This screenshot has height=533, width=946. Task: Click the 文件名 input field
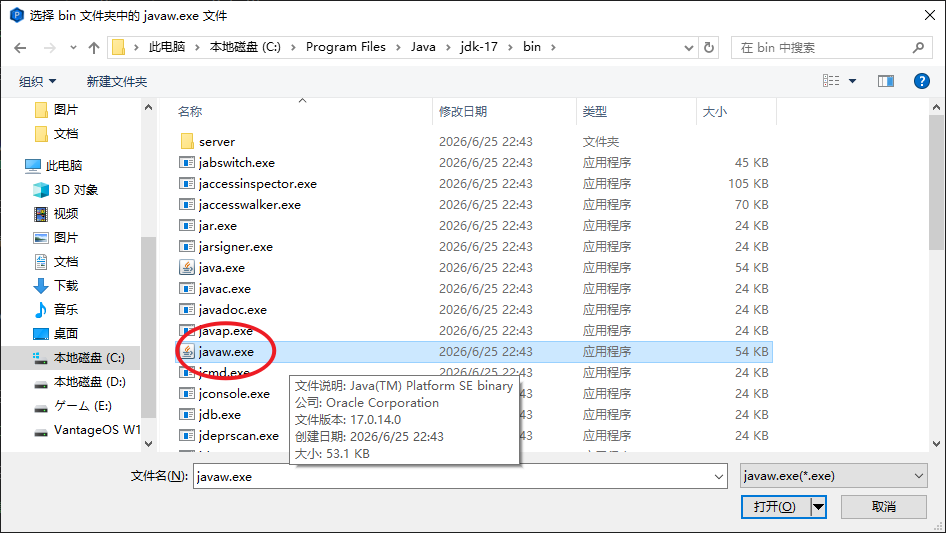[453, 476]
